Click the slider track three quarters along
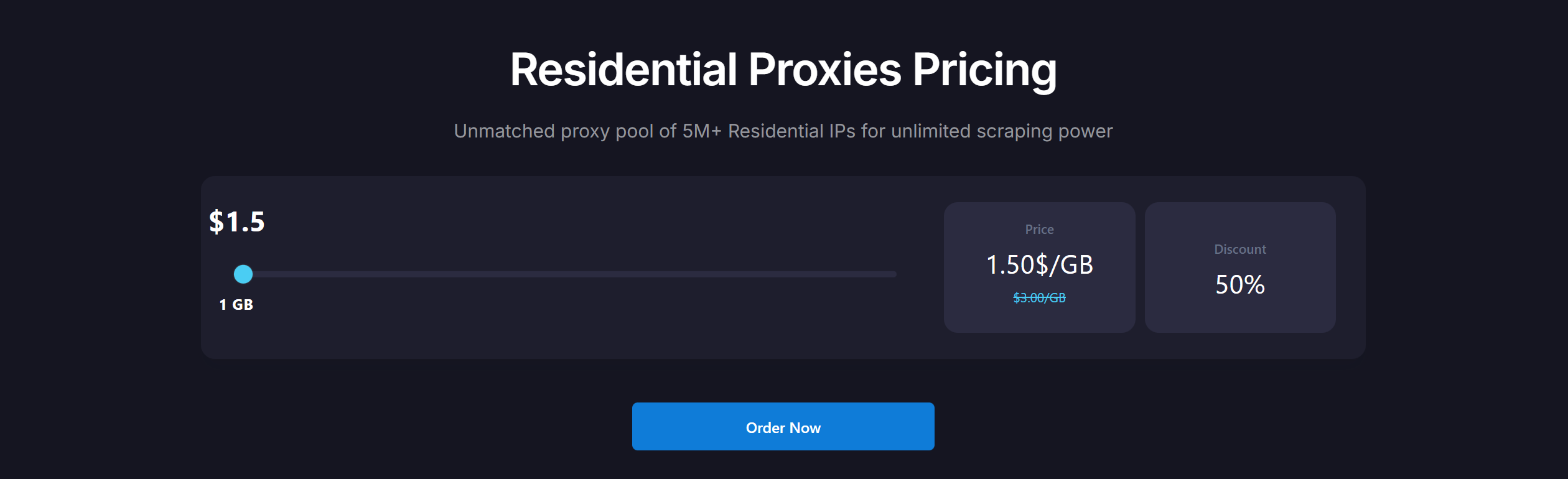Screen dimensions: 1568x479 tap(733, 274)
